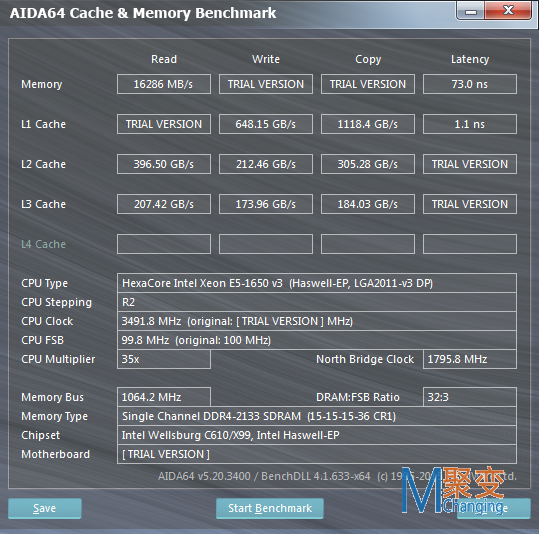This screenshot has width=539, height=534.
Task: Click the empty L4 Cache Write field
Action: [266, 244]
